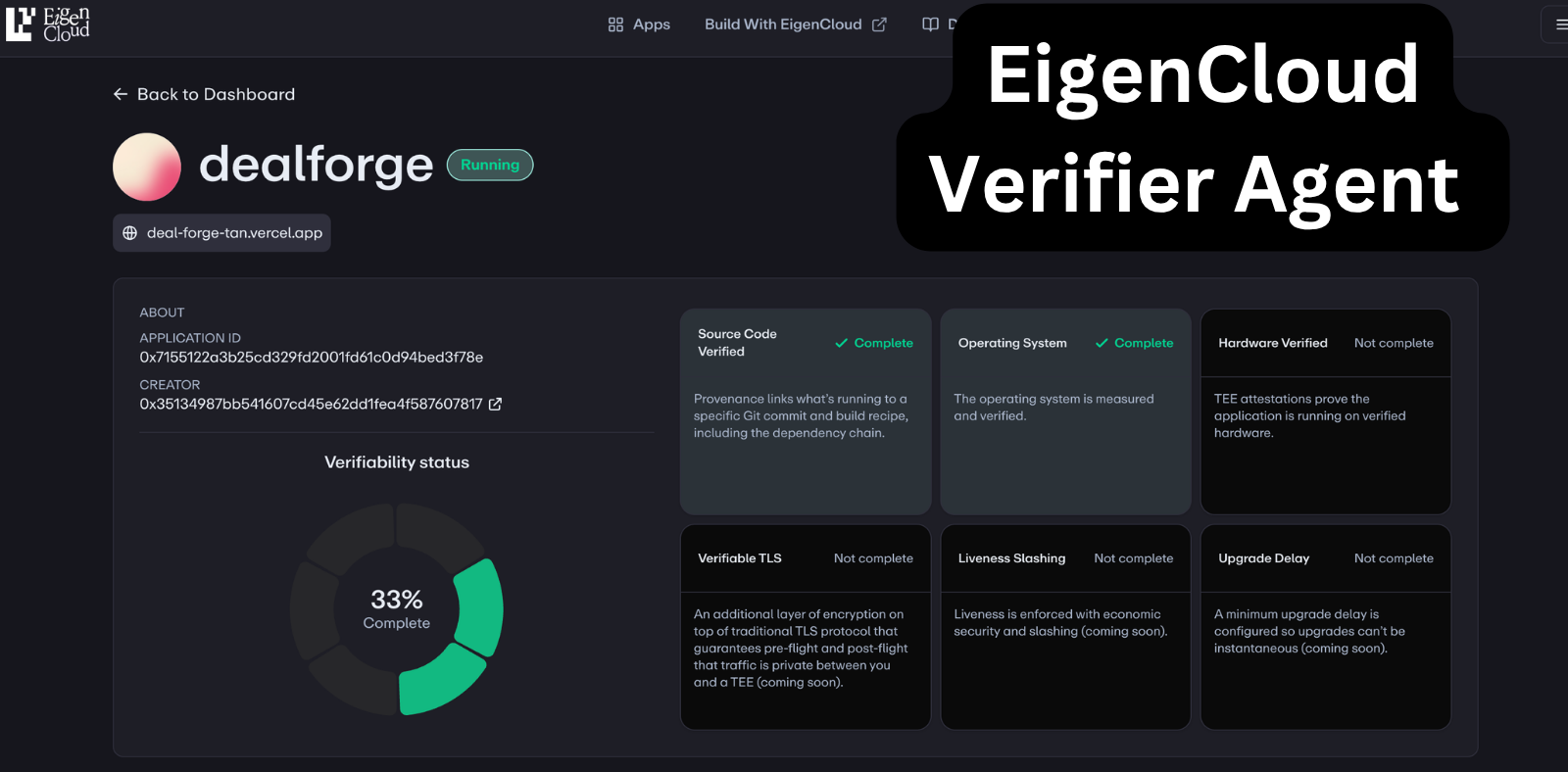The width and height of the screenshot is (1568, 772).
Task: Click the application ID 0x7155122a3b25cd329fd2001fd61c0d94bed3f78e
Action: [312, 358]
